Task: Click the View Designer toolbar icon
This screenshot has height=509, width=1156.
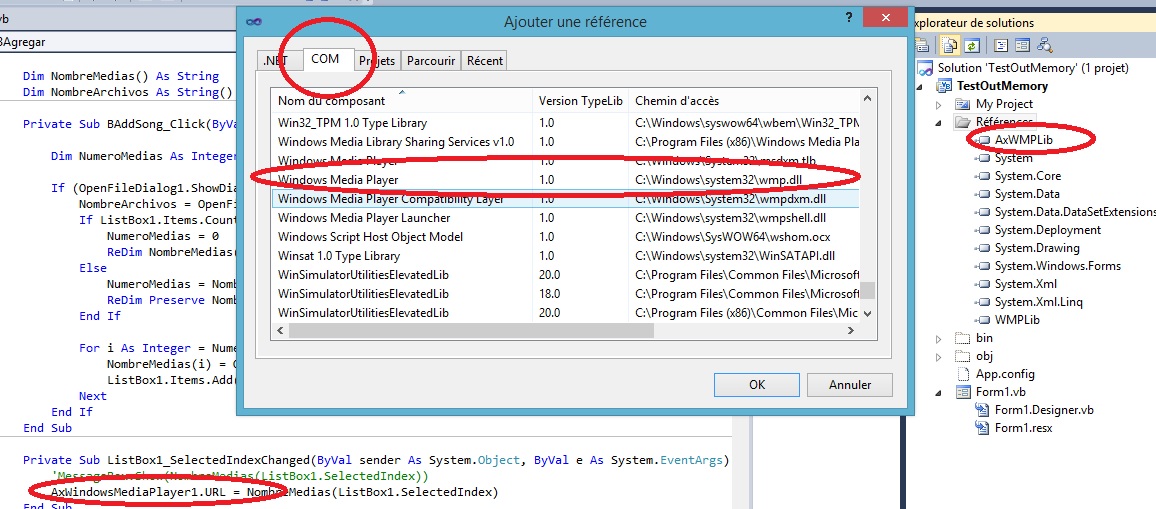Action: [1022, 46]
